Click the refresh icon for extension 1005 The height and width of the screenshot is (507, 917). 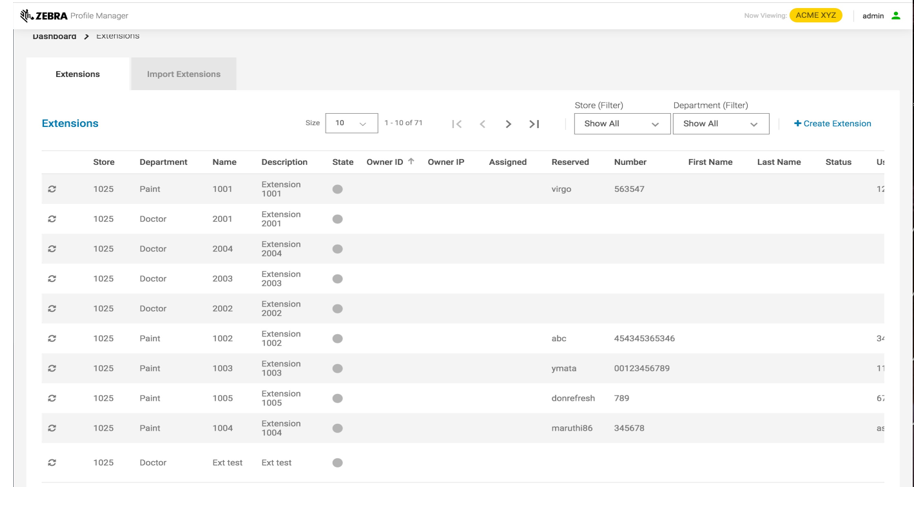tap(52, 398)
